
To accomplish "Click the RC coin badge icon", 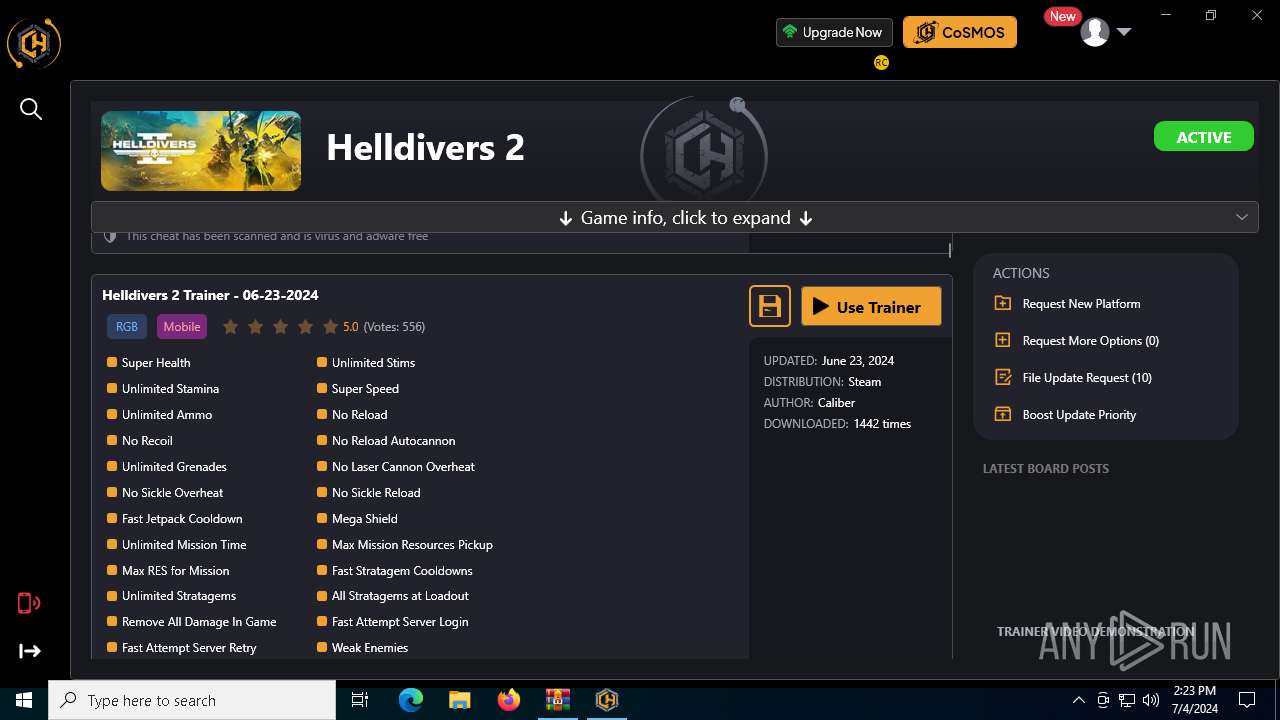I will [881, 62].
